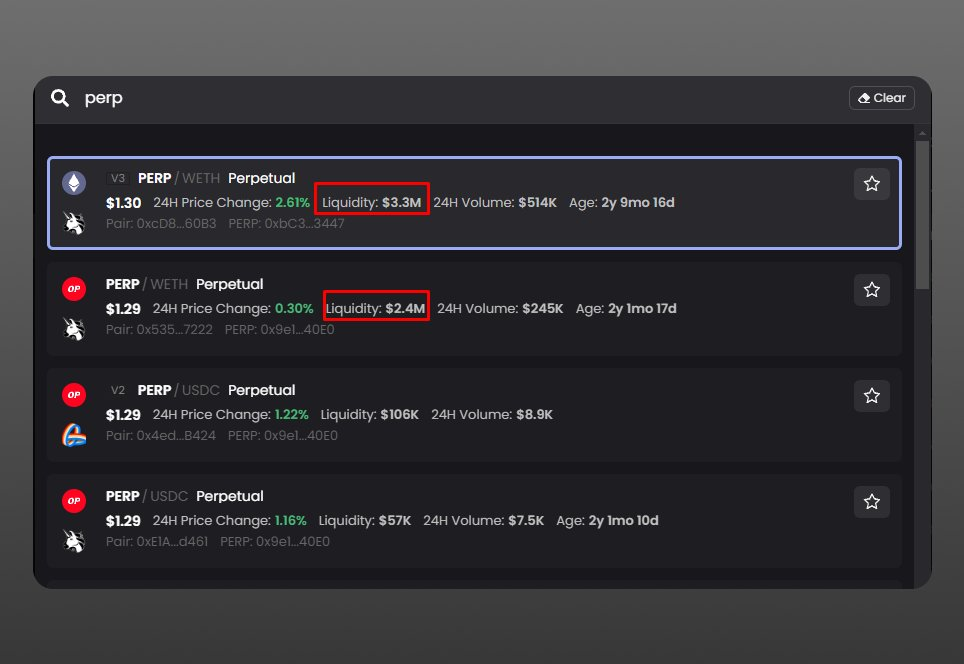Screen dimensions: 964x664
Task: Click the perp search input field
Action: pos(450,98)
